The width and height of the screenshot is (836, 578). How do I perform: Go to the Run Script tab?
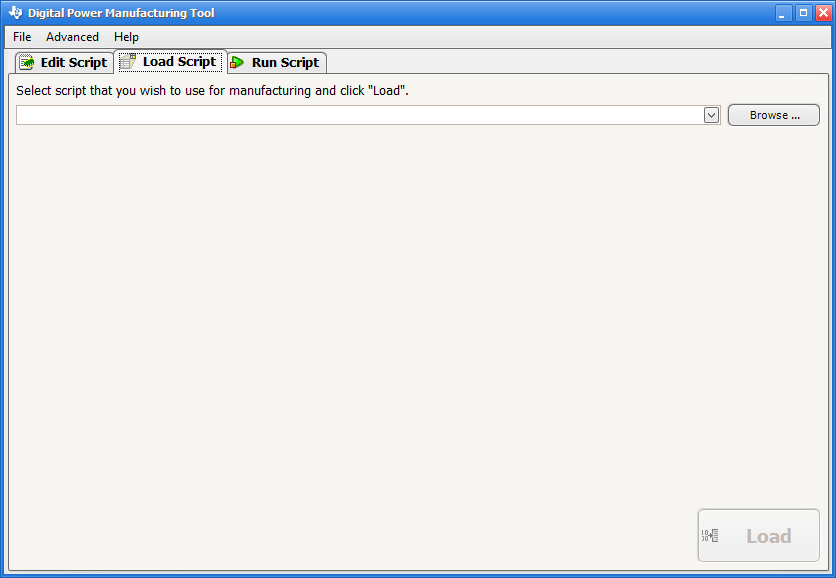[285, 63]
